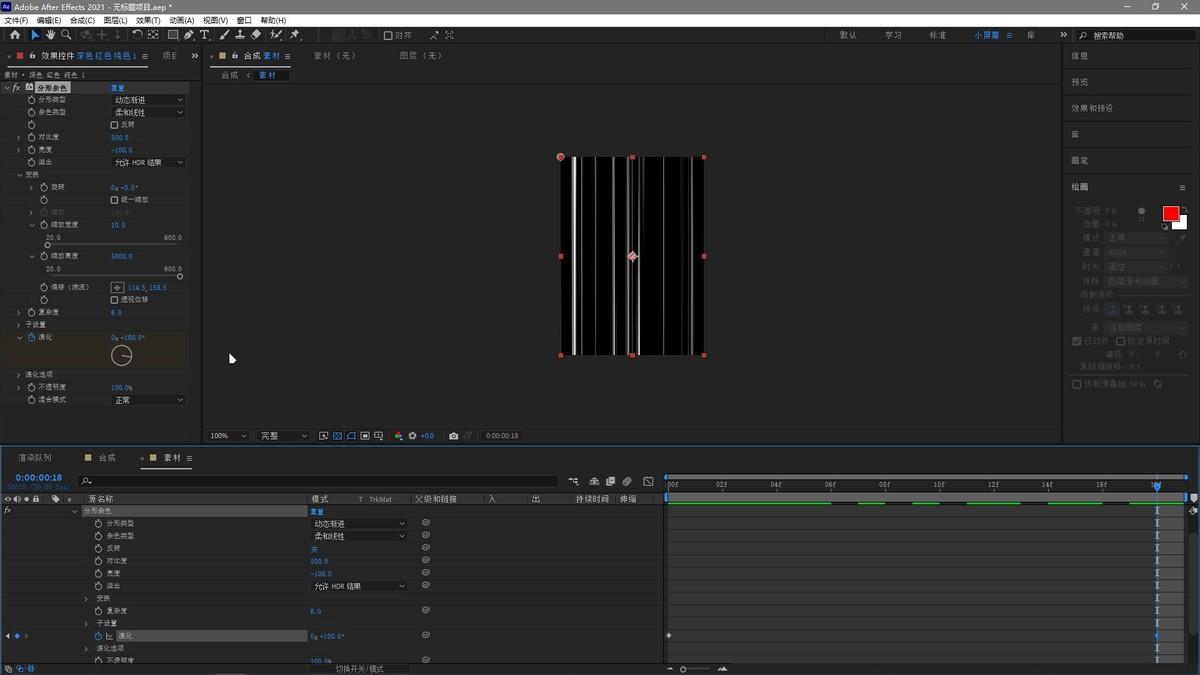Select the Pen tool
This screenshot has height=675, width=1200.
tap(188, 35)
